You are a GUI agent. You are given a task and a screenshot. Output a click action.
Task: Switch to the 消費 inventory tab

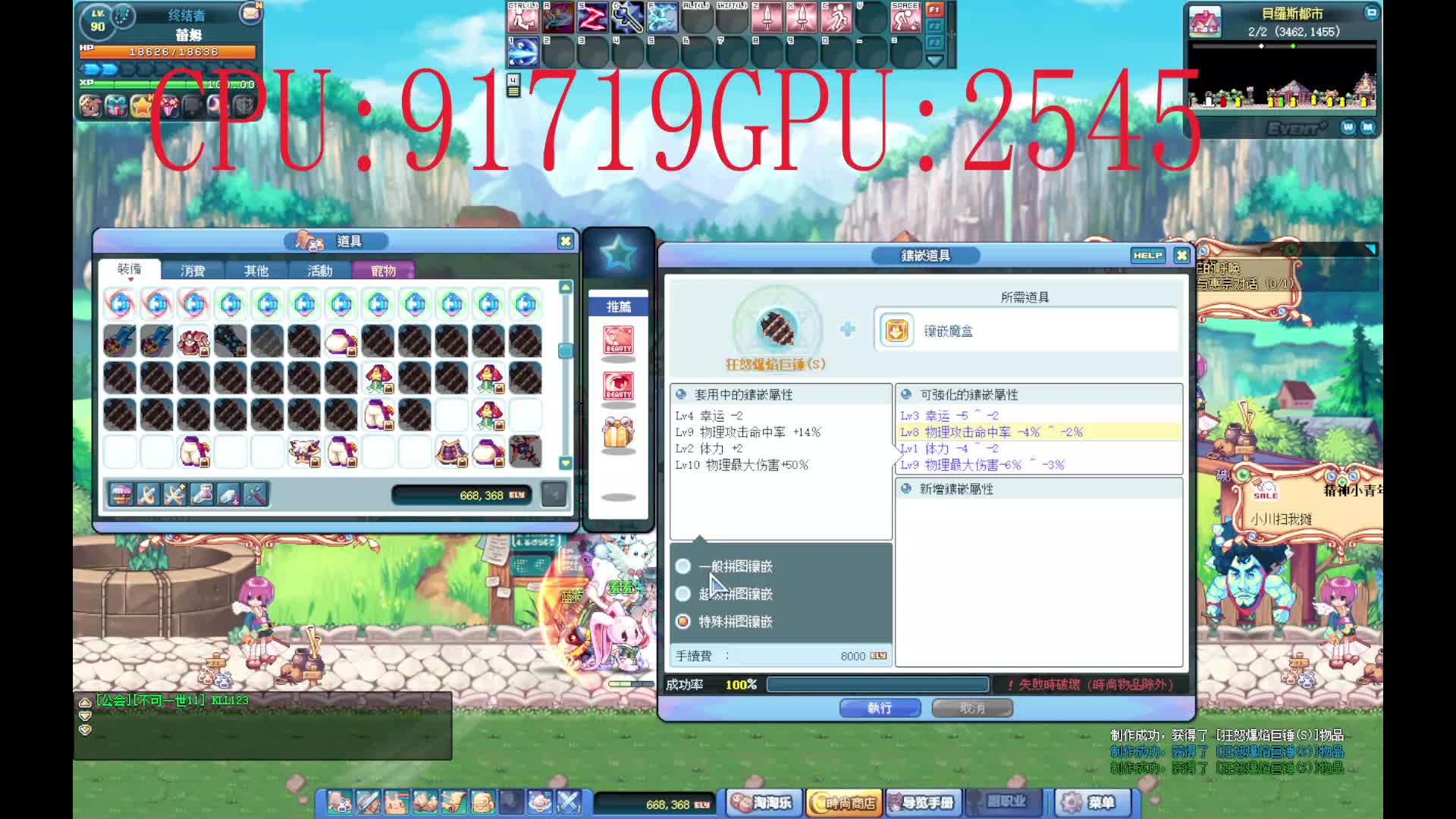193,271
